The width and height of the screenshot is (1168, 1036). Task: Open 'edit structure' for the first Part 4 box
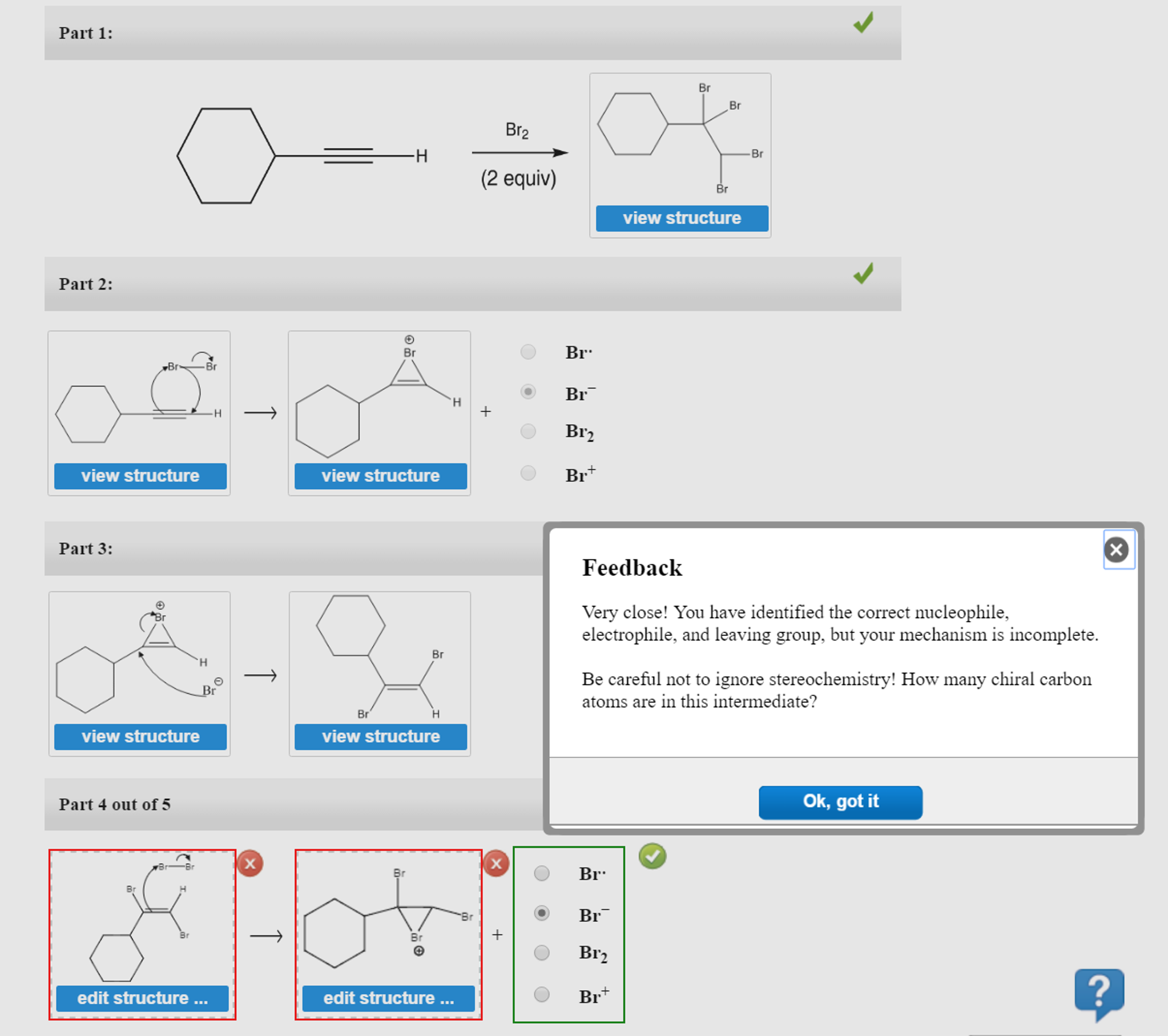pyautogui.click(x=142, y=998)
